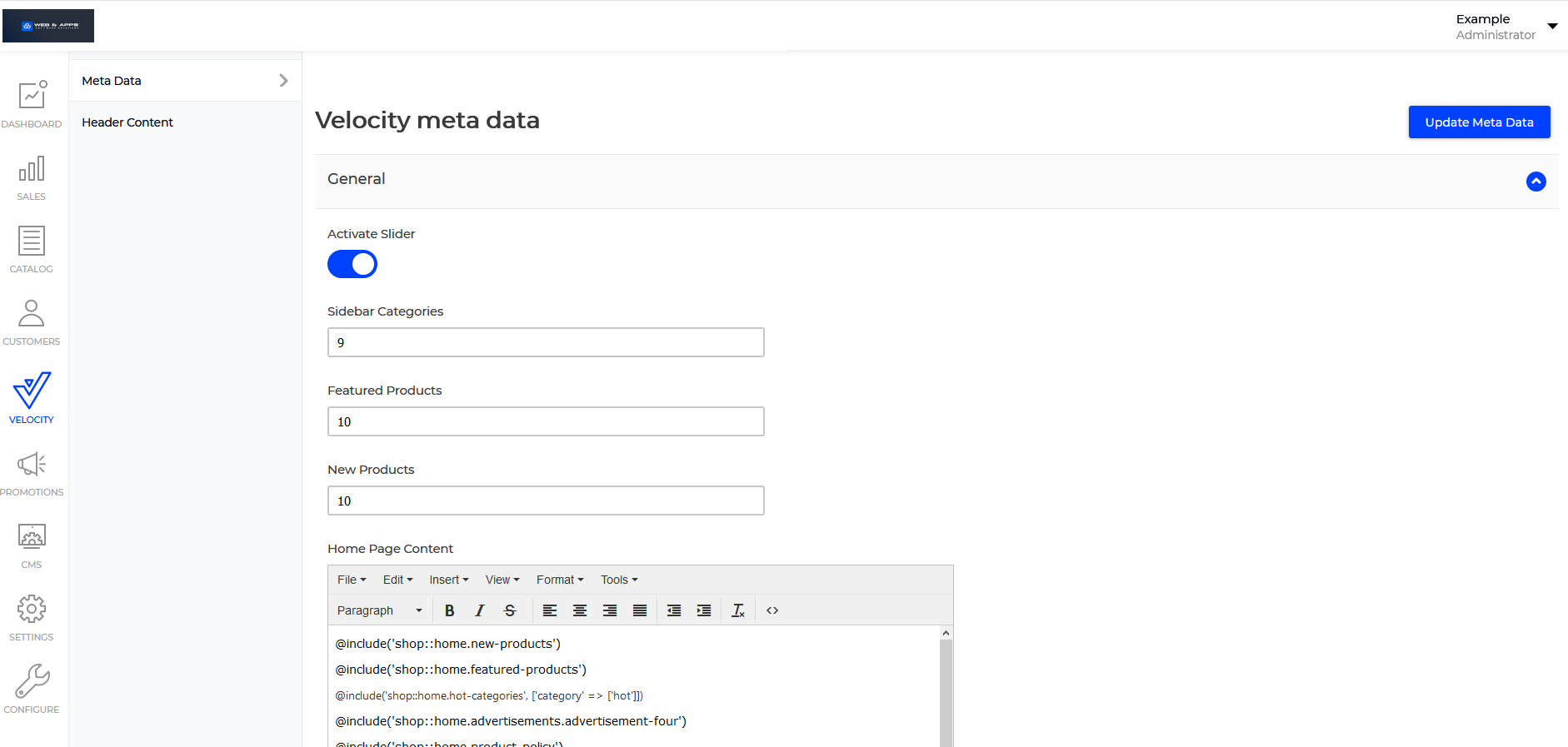This screenshot has width=1568, height=747.
Task: Open the Paragraph format dropdown
Action: pos(380,610)
